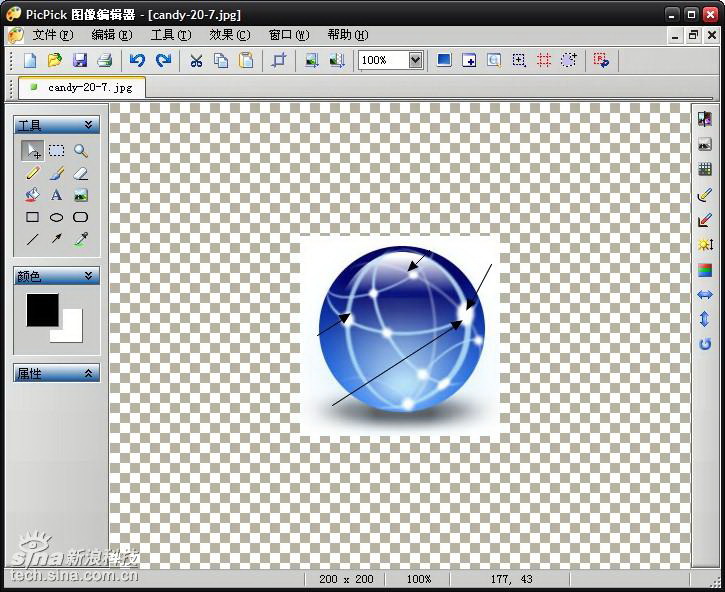Click the 200 x 200 status bar size
The image size is (725, 592).
click(x=346, y=579)
